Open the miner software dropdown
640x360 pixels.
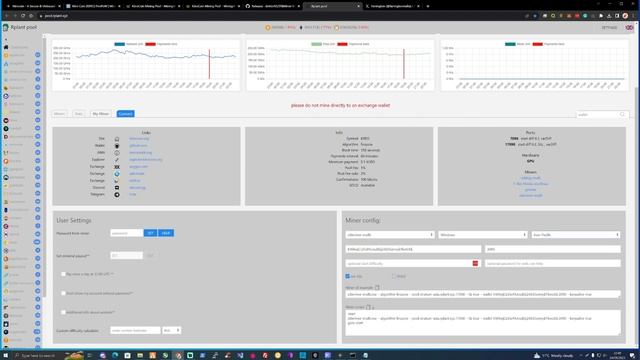click(390, 235)
